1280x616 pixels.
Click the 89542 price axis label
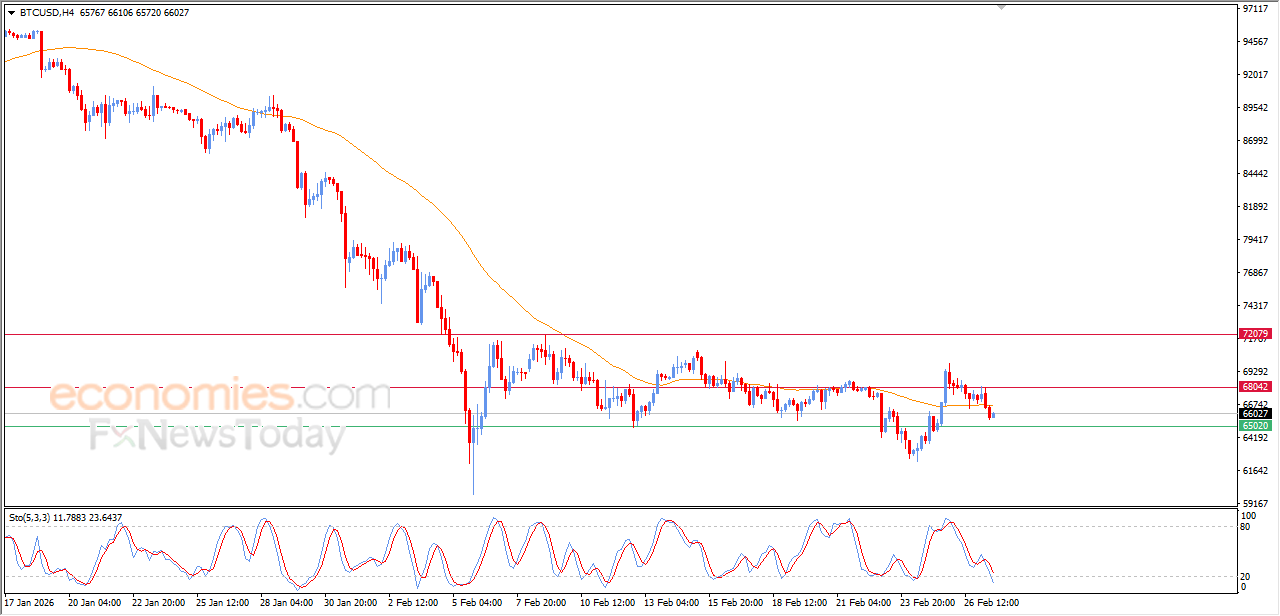coord(1256,108)
